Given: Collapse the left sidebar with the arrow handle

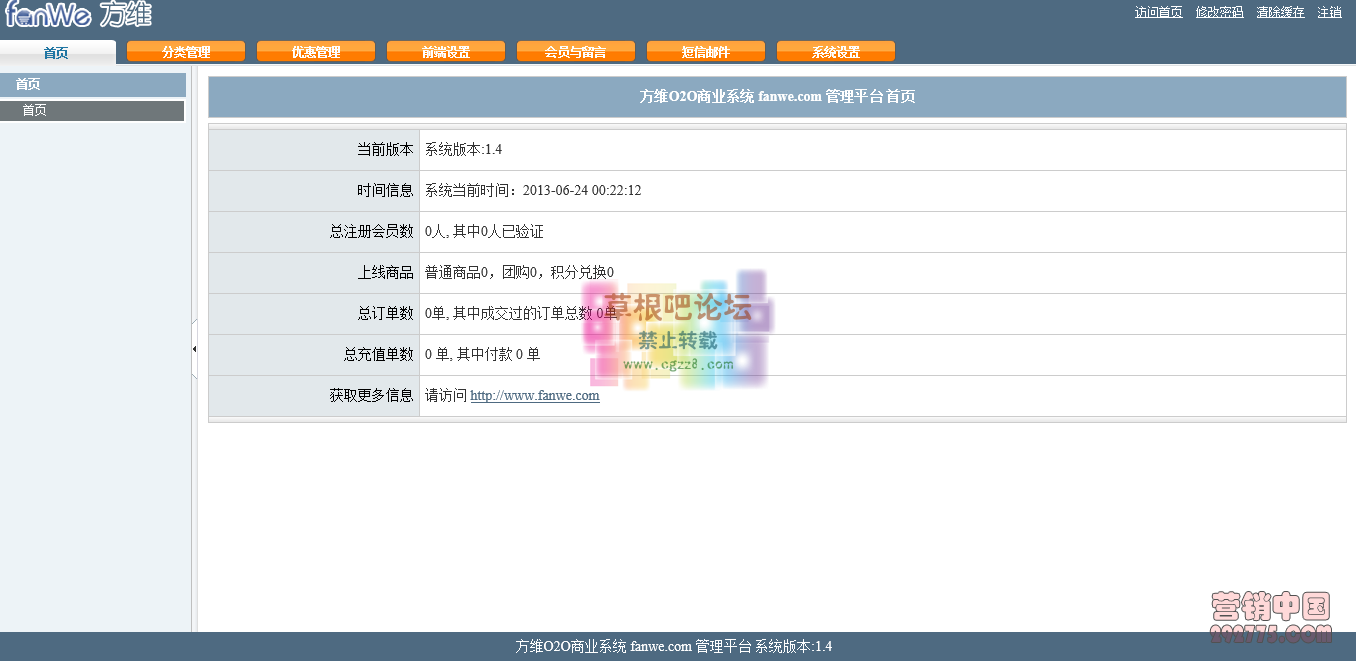Looking at the screenshot, I should pyautogui.click(x=194, y=349).
